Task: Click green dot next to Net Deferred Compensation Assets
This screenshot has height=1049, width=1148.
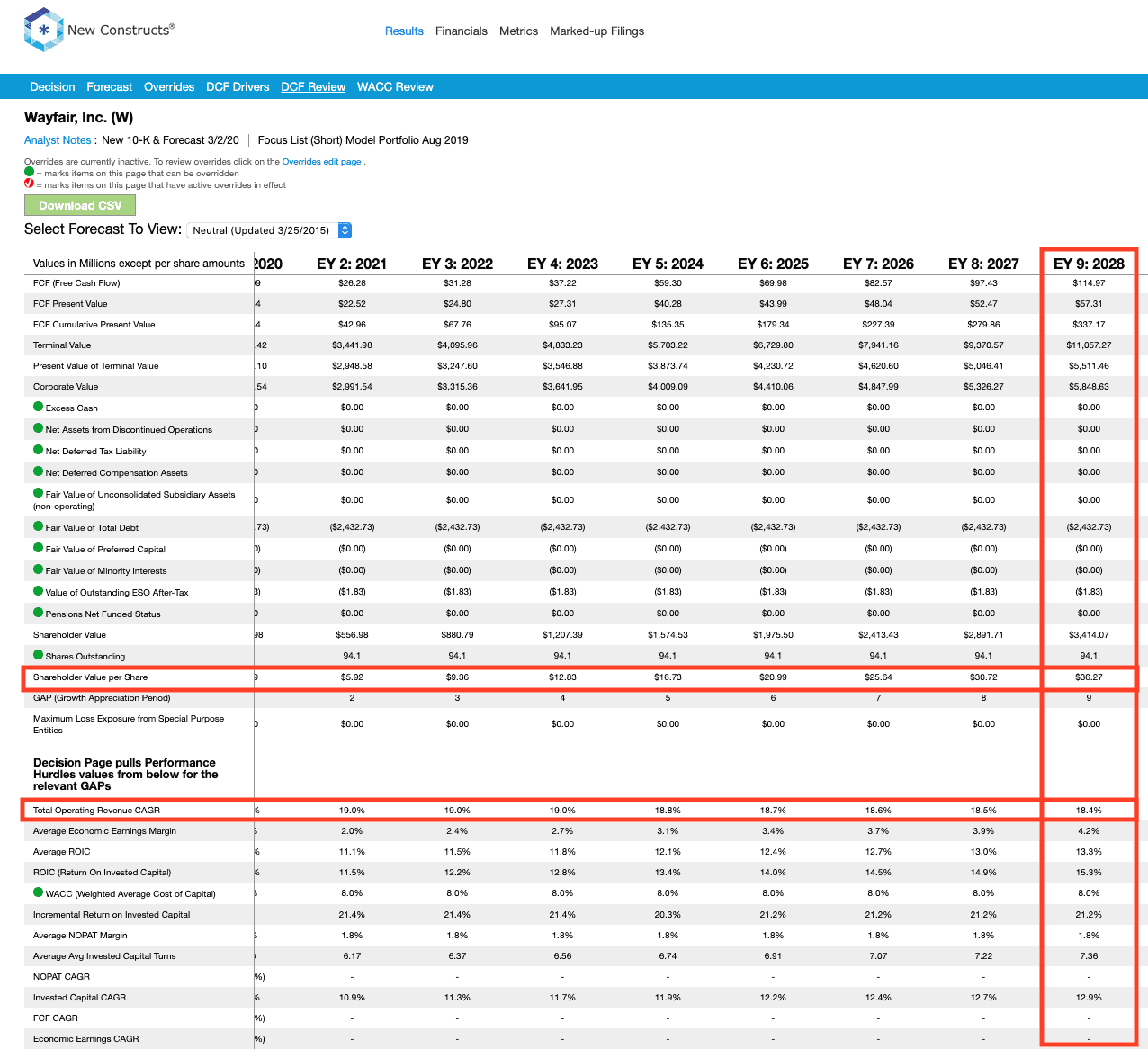Action: coord(39,471)
